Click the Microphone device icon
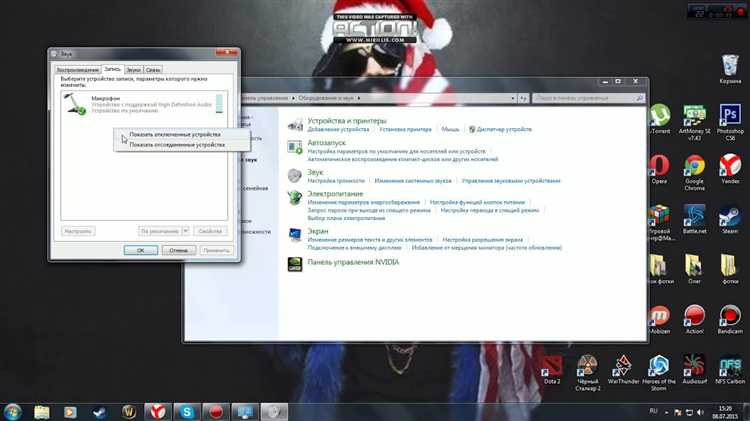Viewport: 750px width, 421px height. (76, 105)
